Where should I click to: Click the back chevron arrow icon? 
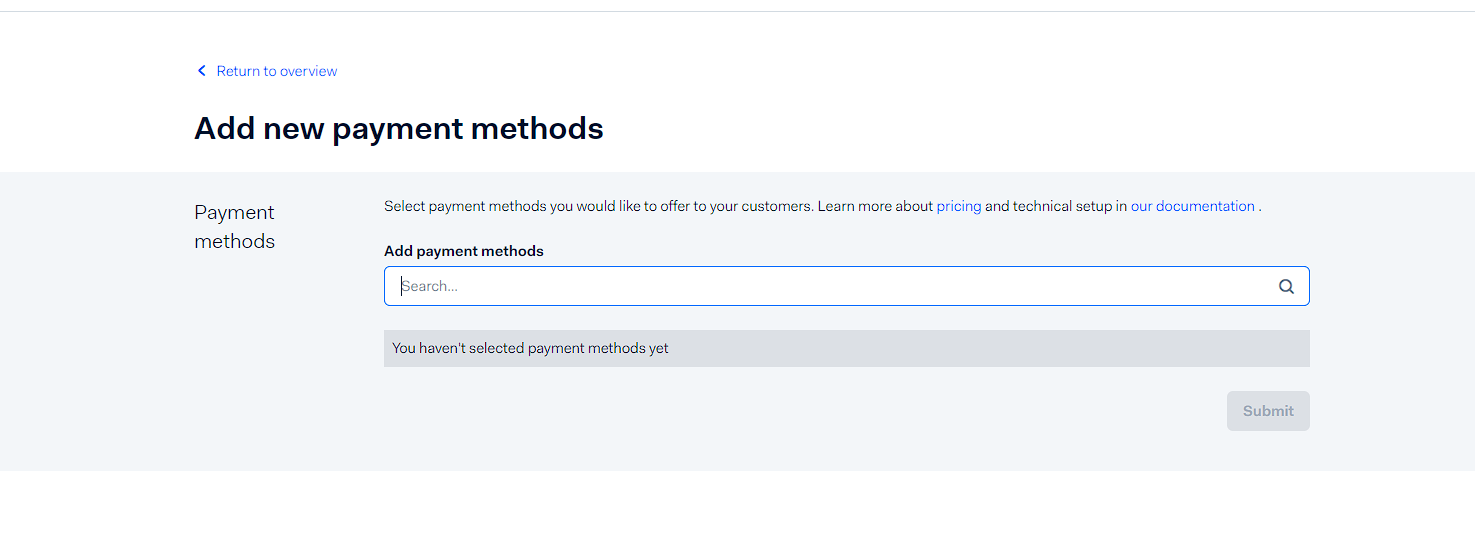click(201, 71)
